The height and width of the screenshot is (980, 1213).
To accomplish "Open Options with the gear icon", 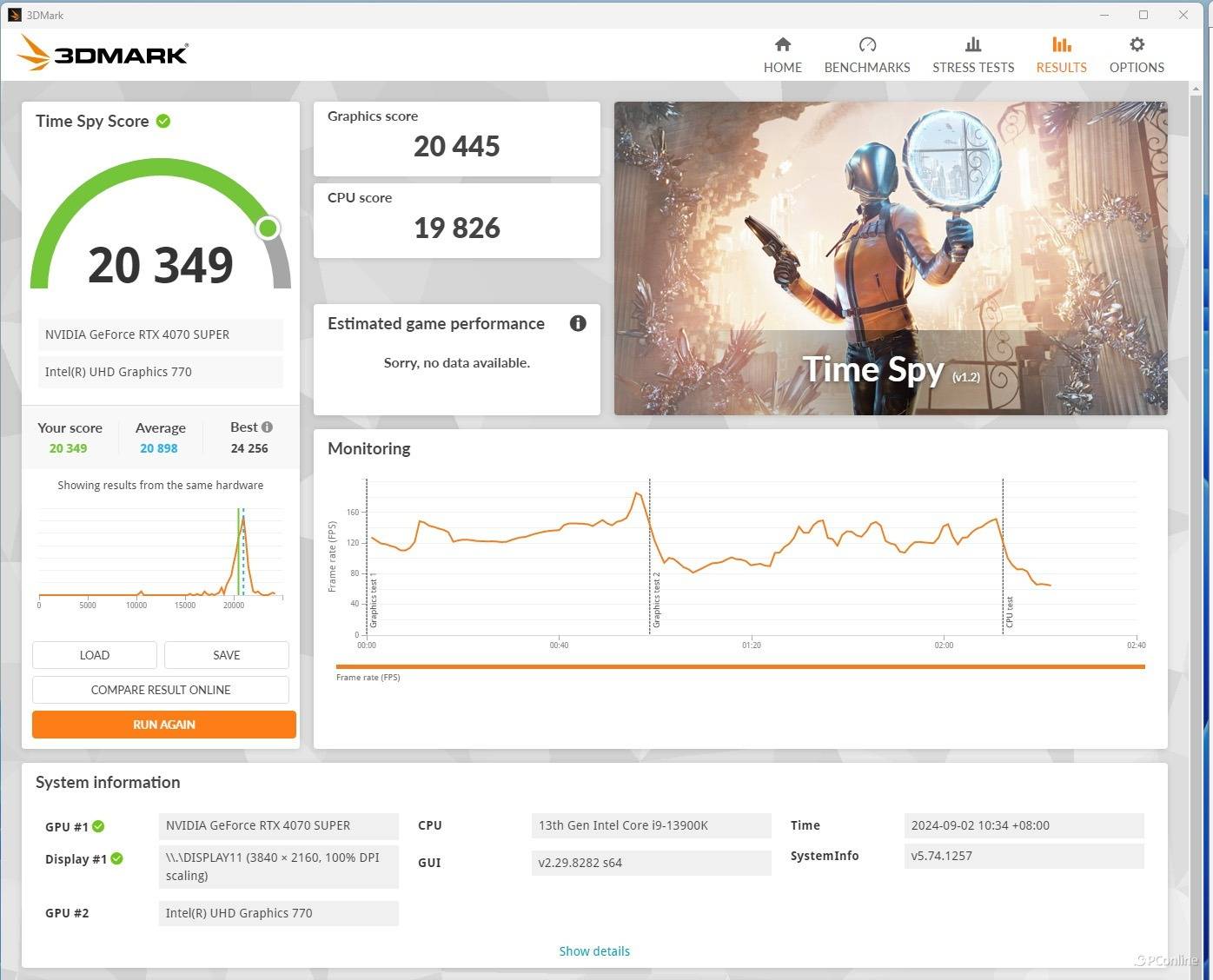I will tap(1136, 54).
